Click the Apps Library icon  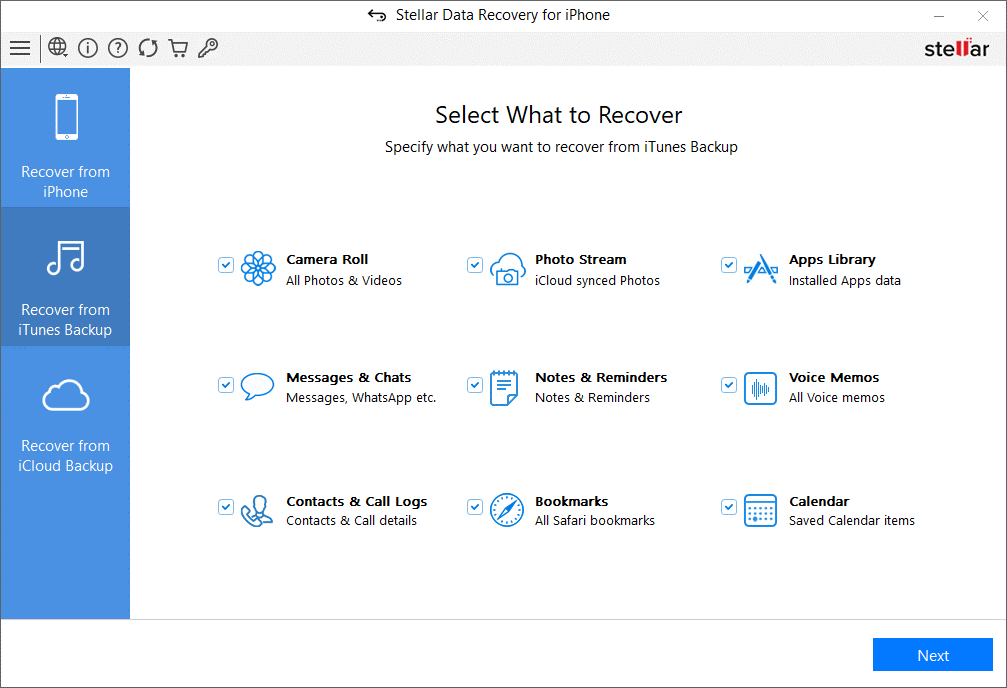pyautogui.click(x=760, y=269)
